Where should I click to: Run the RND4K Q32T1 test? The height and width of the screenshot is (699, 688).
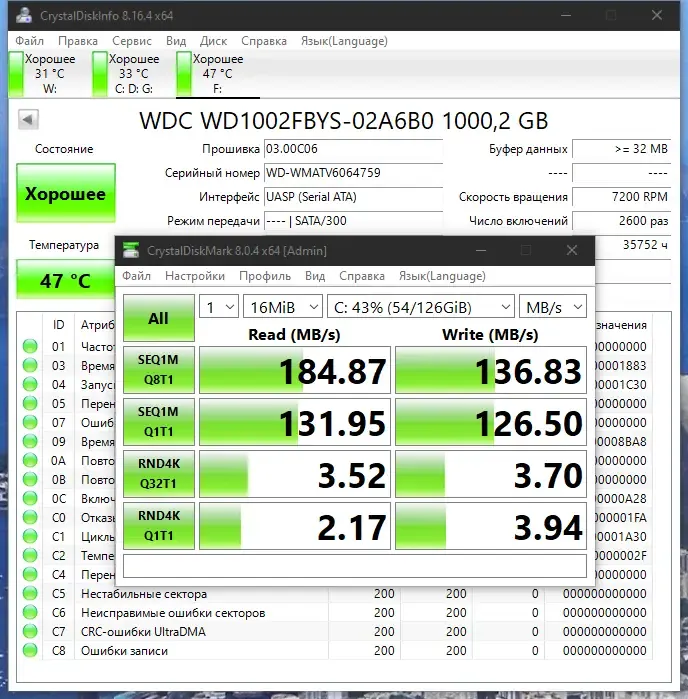pyautogui.click(x=159, y=474)
